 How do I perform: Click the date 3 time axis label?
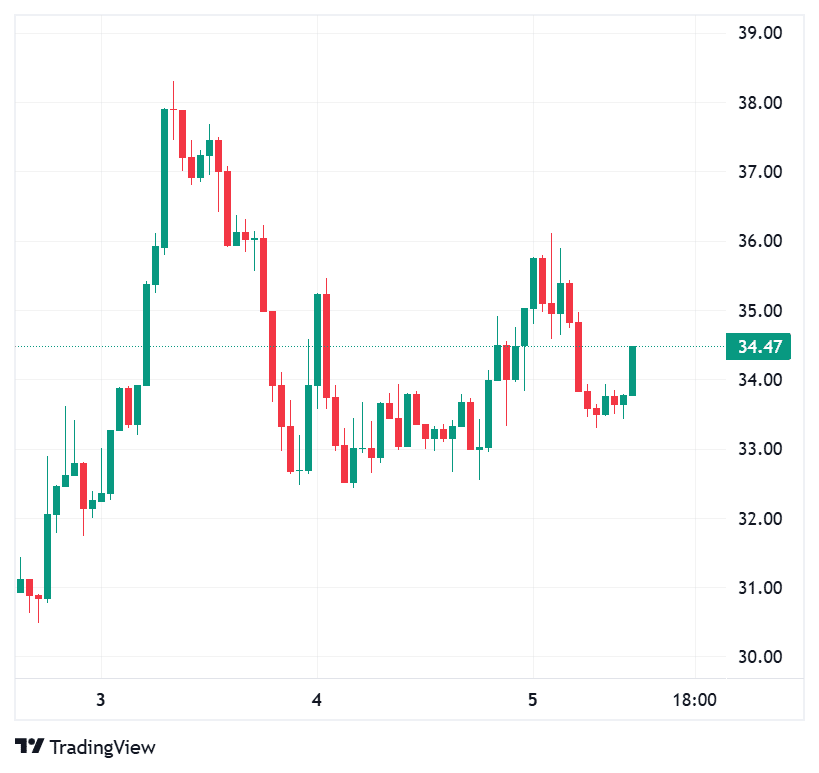pos(101,700)
